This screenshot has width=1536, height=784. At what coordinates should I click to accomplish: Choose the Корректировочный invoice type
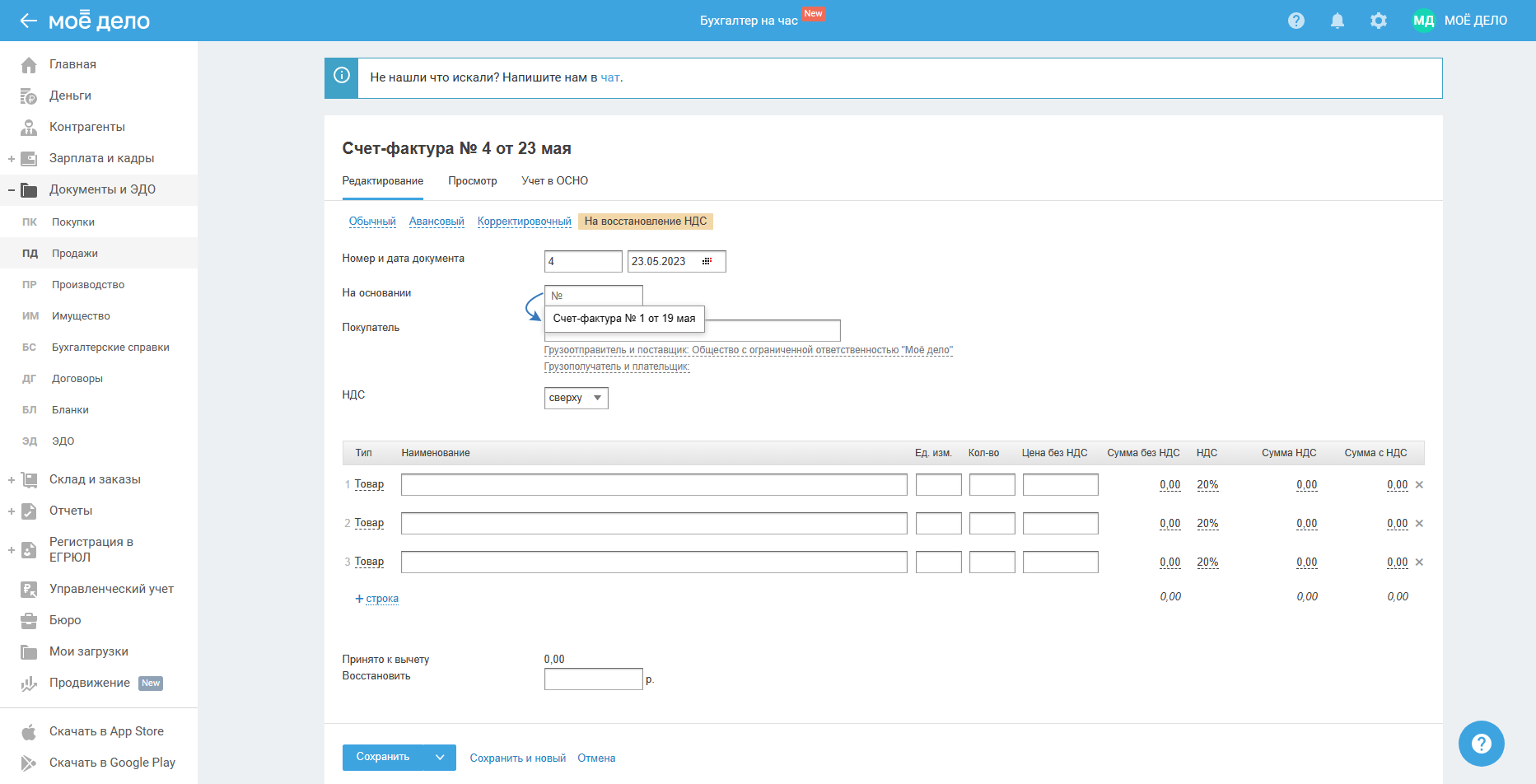pyautogui.click(x=524, y=222)
